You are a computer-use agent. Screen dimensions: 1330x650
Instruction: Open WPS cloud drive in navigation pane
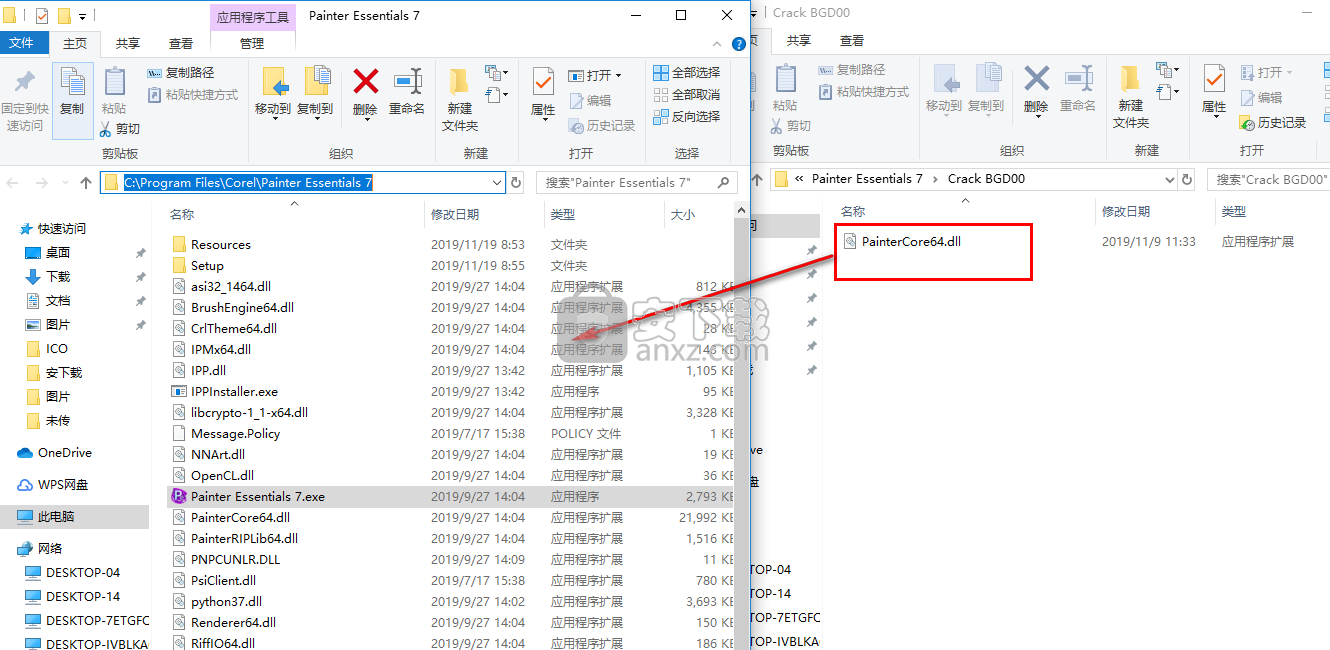tap(63, 485)
